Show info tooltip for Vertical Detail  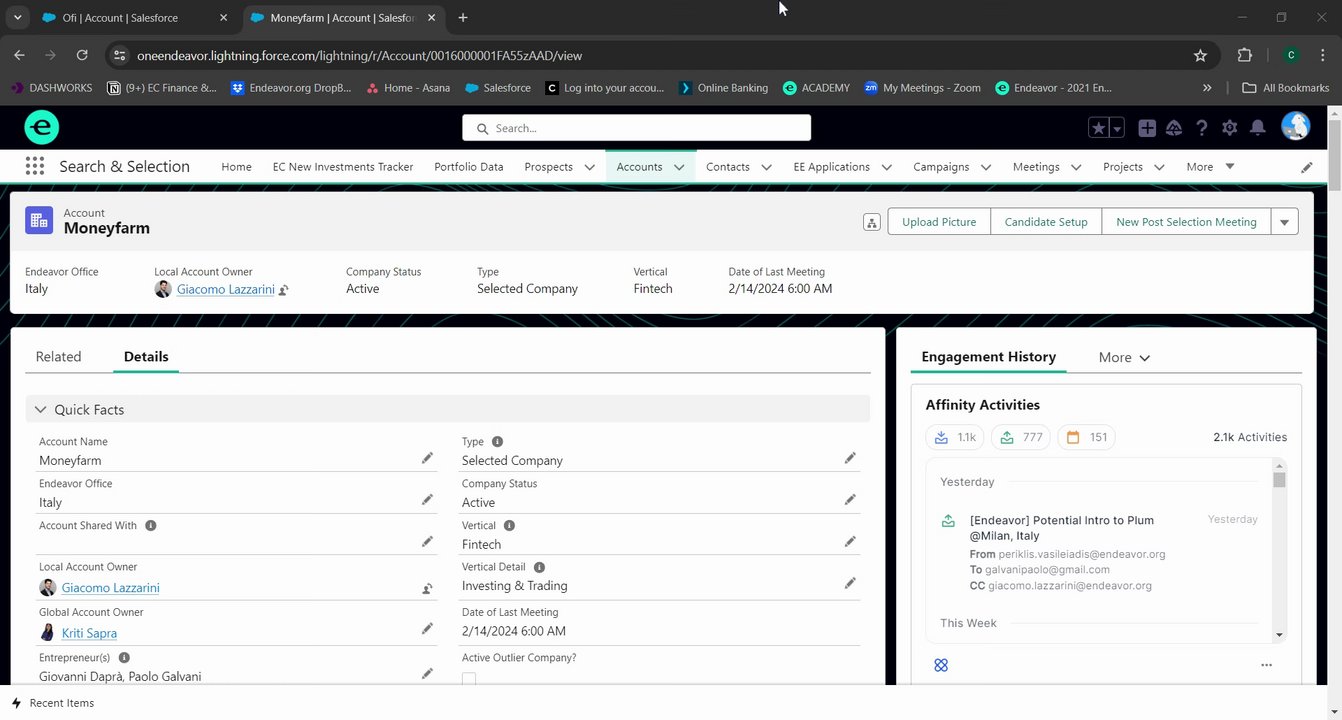[539, 567]
